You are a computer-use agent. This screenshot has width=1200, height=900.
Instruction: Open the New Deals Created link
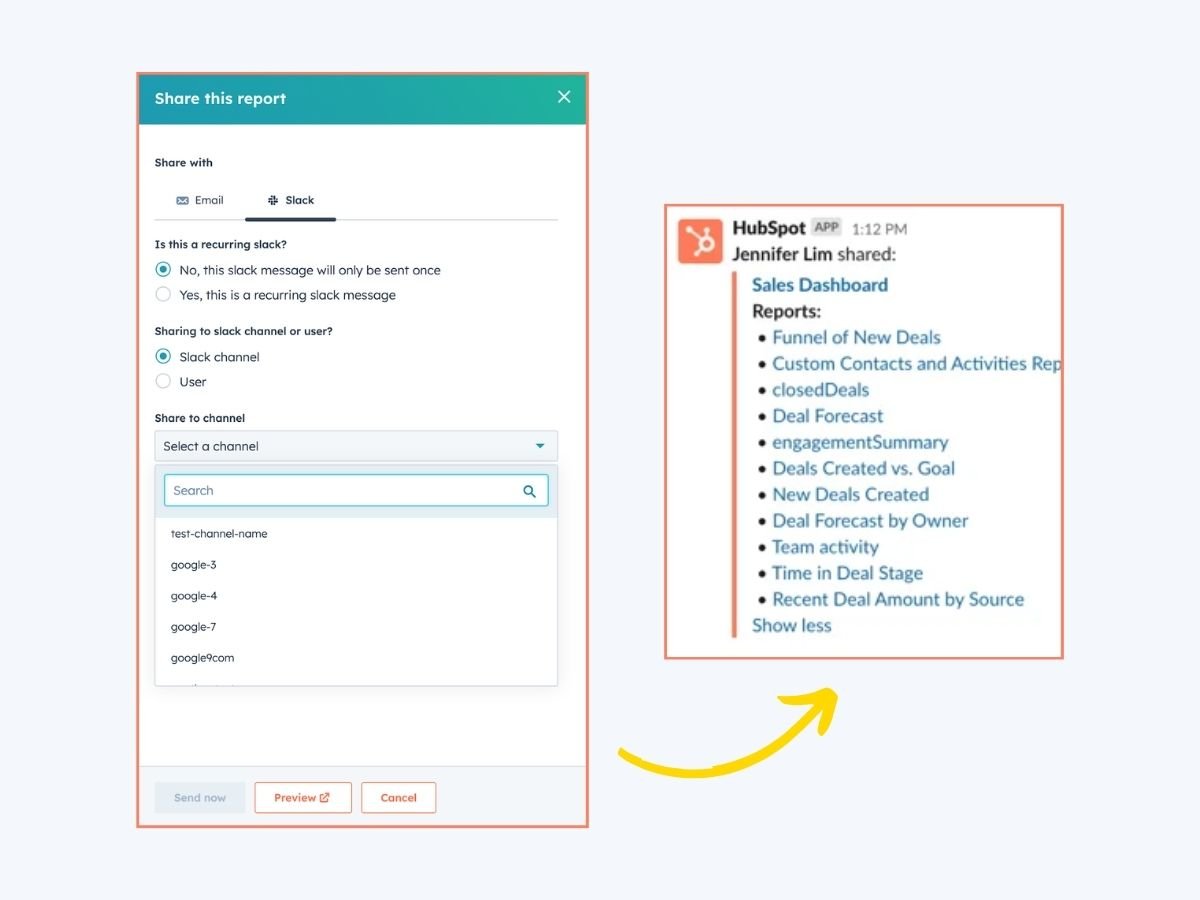[851, 494]
